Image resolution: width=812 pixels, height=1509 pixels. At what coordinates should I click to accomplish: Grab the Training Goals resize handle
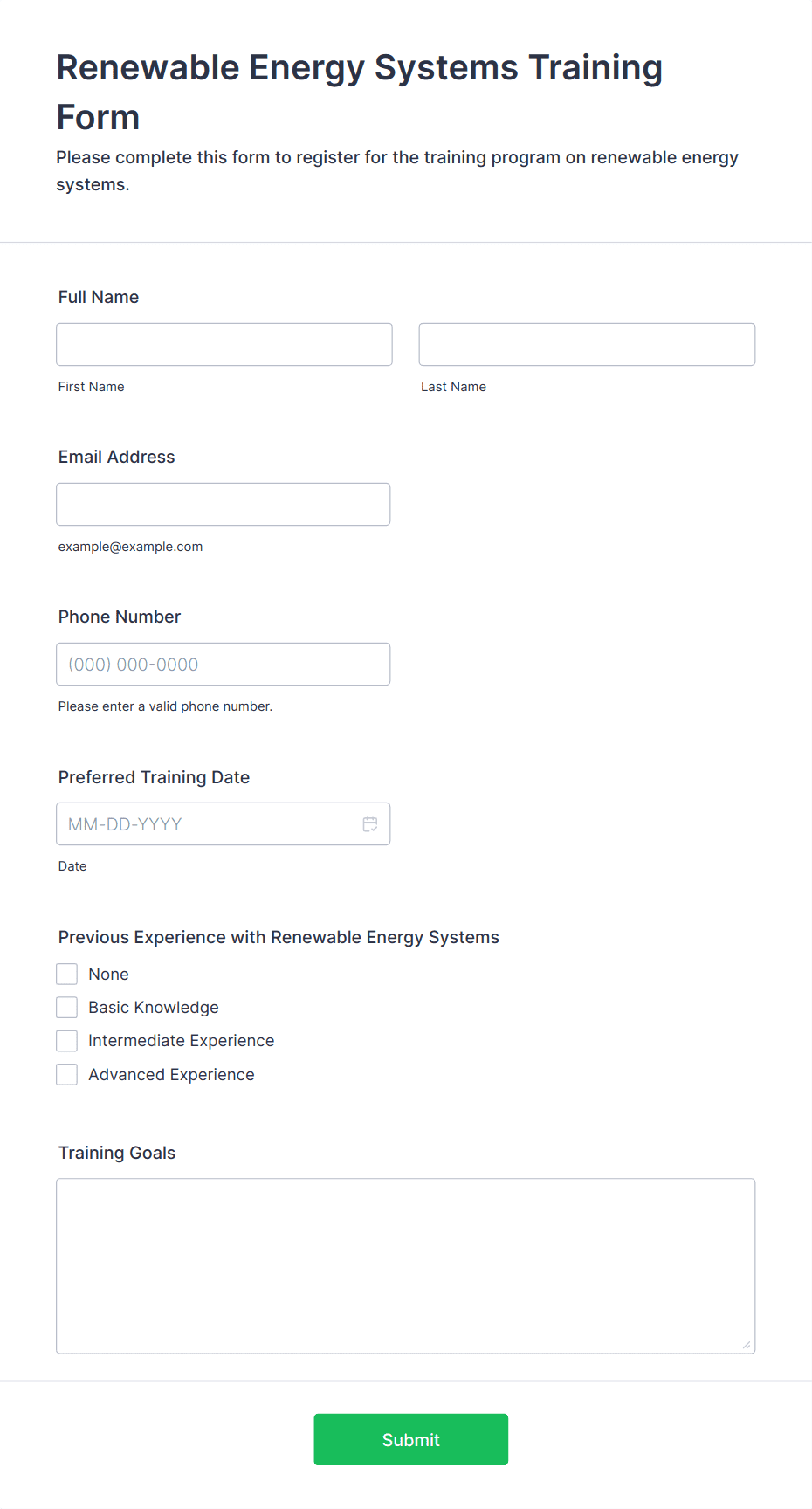pos(747,1345)
